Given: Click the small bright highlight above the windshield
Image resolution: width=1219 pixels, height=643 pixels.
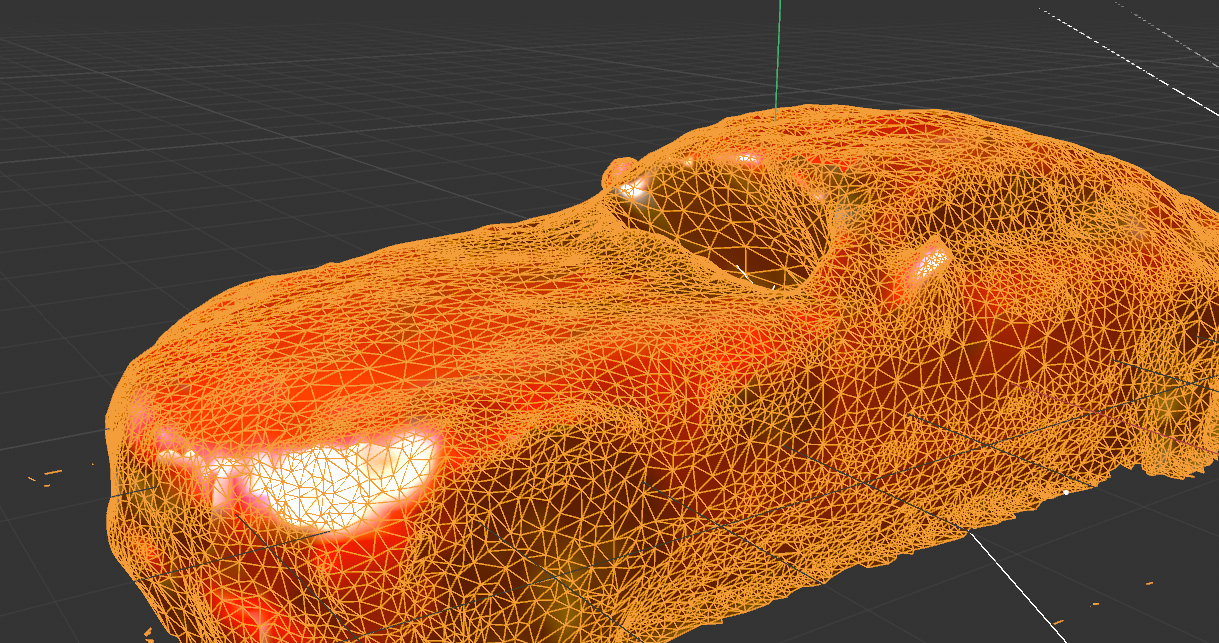Looking at the screenshot, I should point(745,157).
